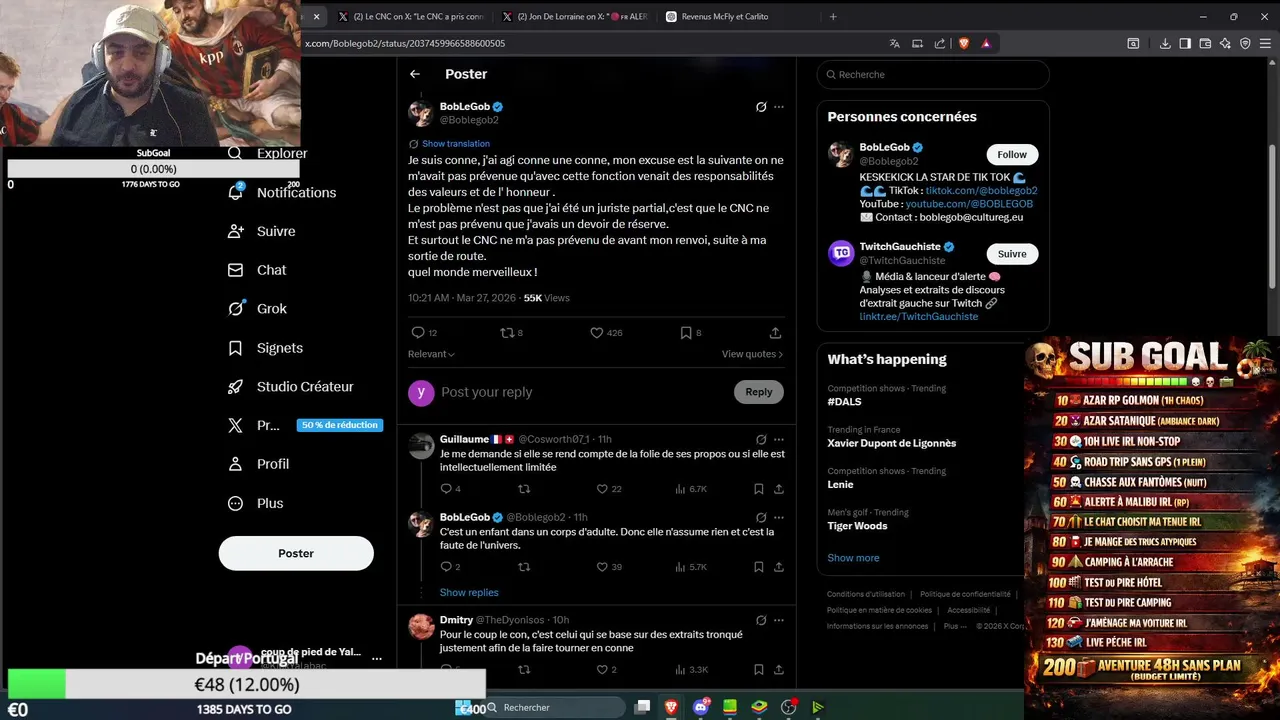Open Xavier Dupont de Ligonnès trend
Image resolution: width=1280 pixels, height=720 pixels.
pos(892,443)
